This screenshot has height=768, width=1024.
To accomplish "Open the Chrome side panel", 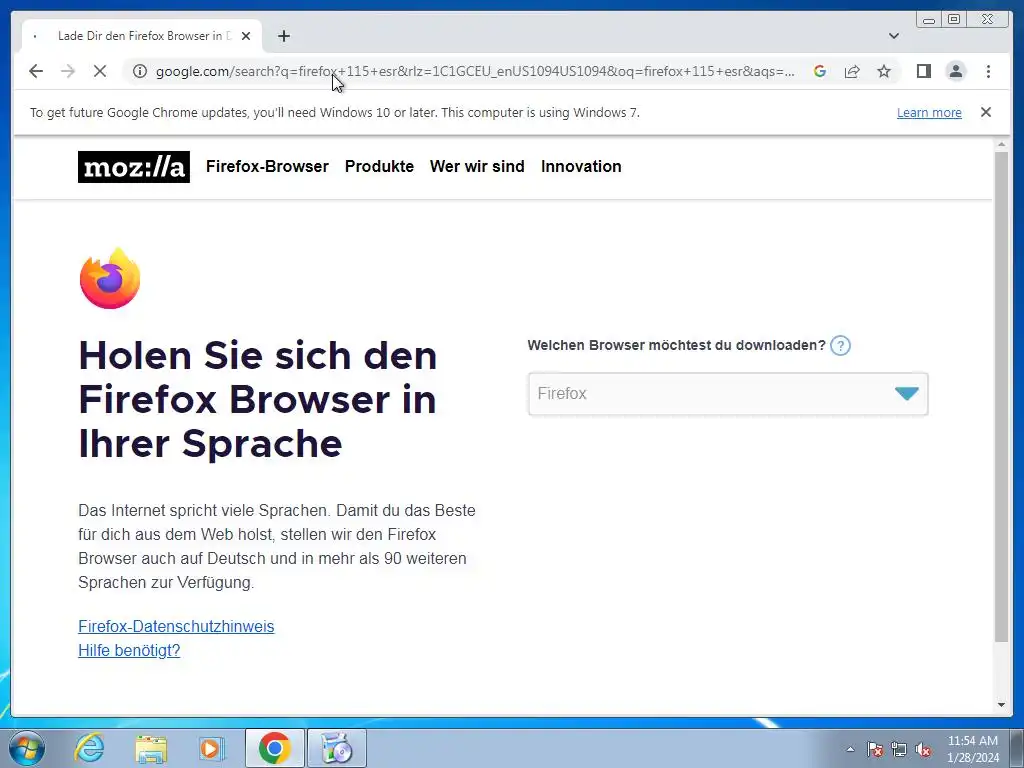I will pyautogui.click(x=923, y=71).
